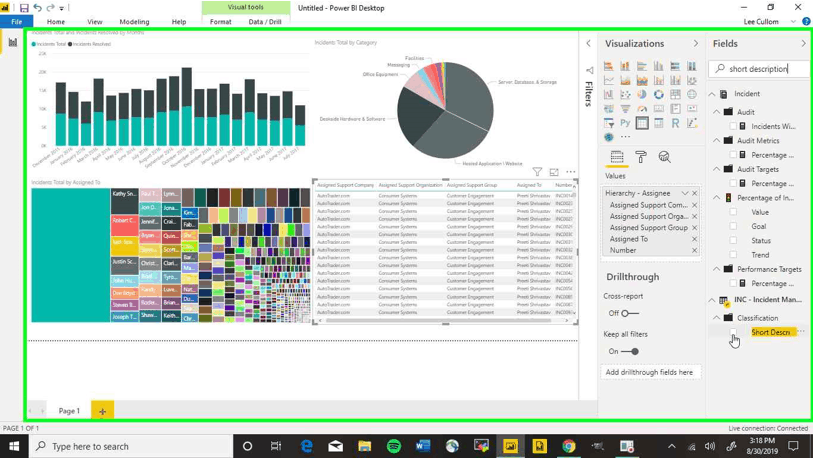This screenshot has height=460, width=815.
Task: Collapse the INC - Incident Man... table
Action: point(712,300)
